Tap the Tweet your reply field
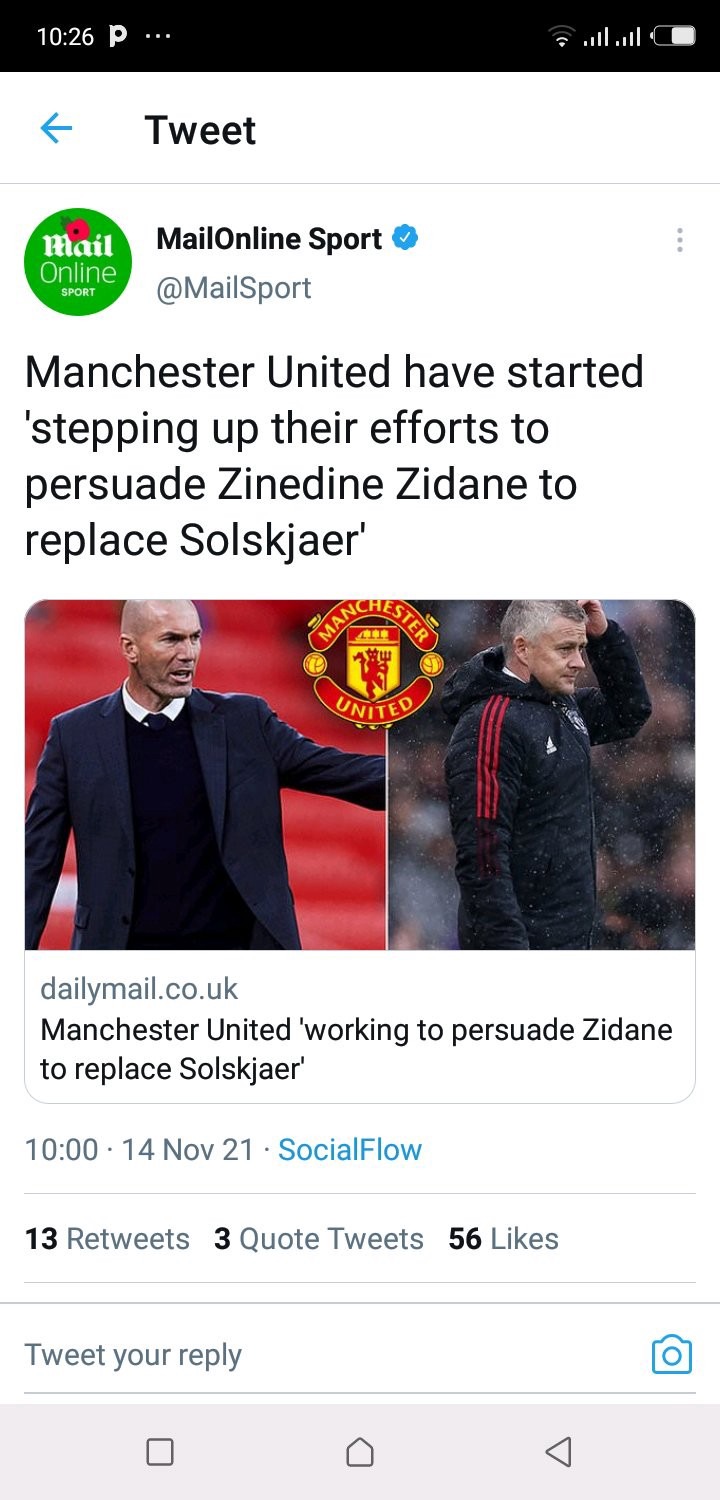The height and width of the screenshot is (1500, 720). pyautogui.click(x=330, y=1355)
